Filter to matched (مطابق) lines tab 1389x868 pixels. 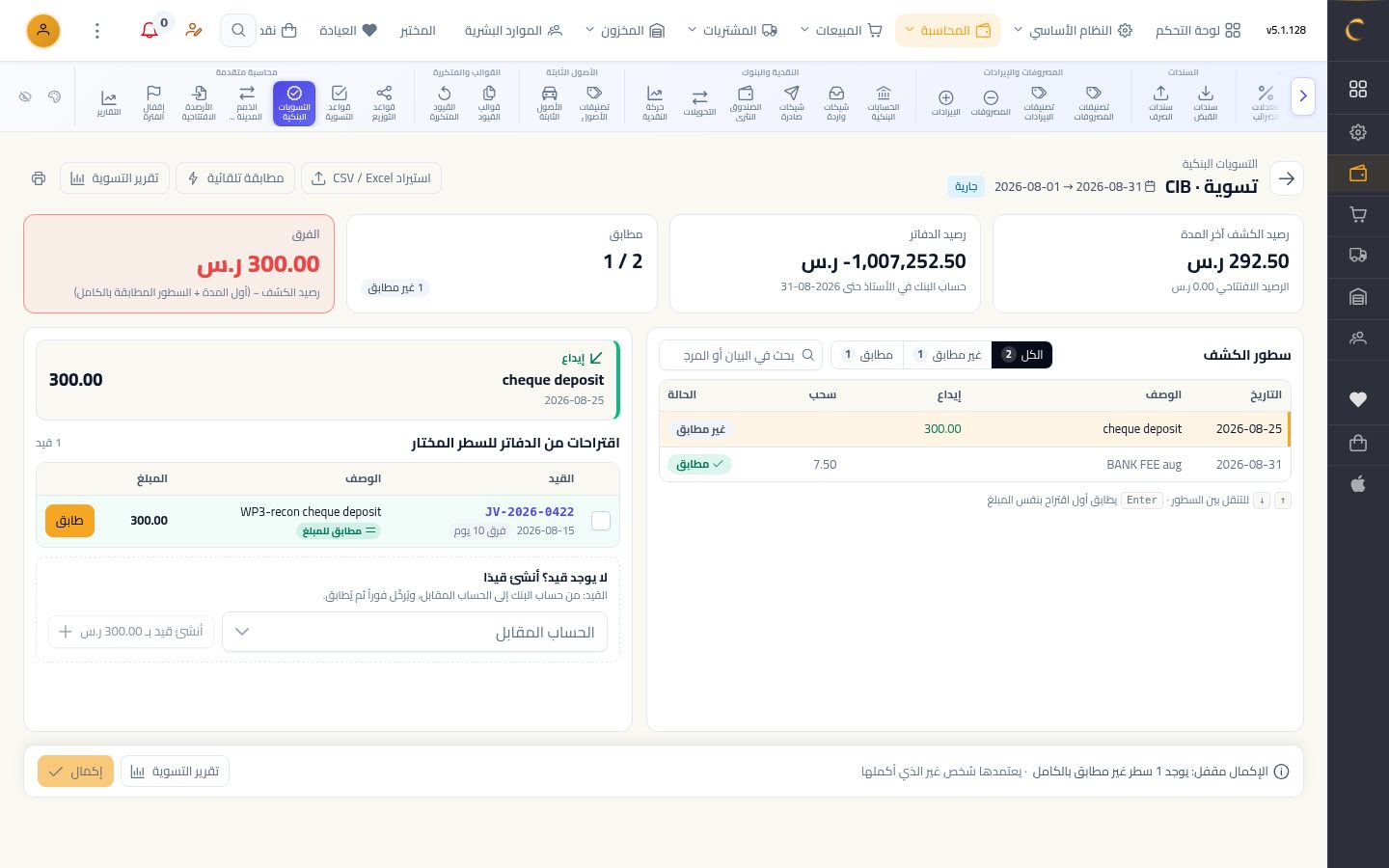(x=867, y=355)
